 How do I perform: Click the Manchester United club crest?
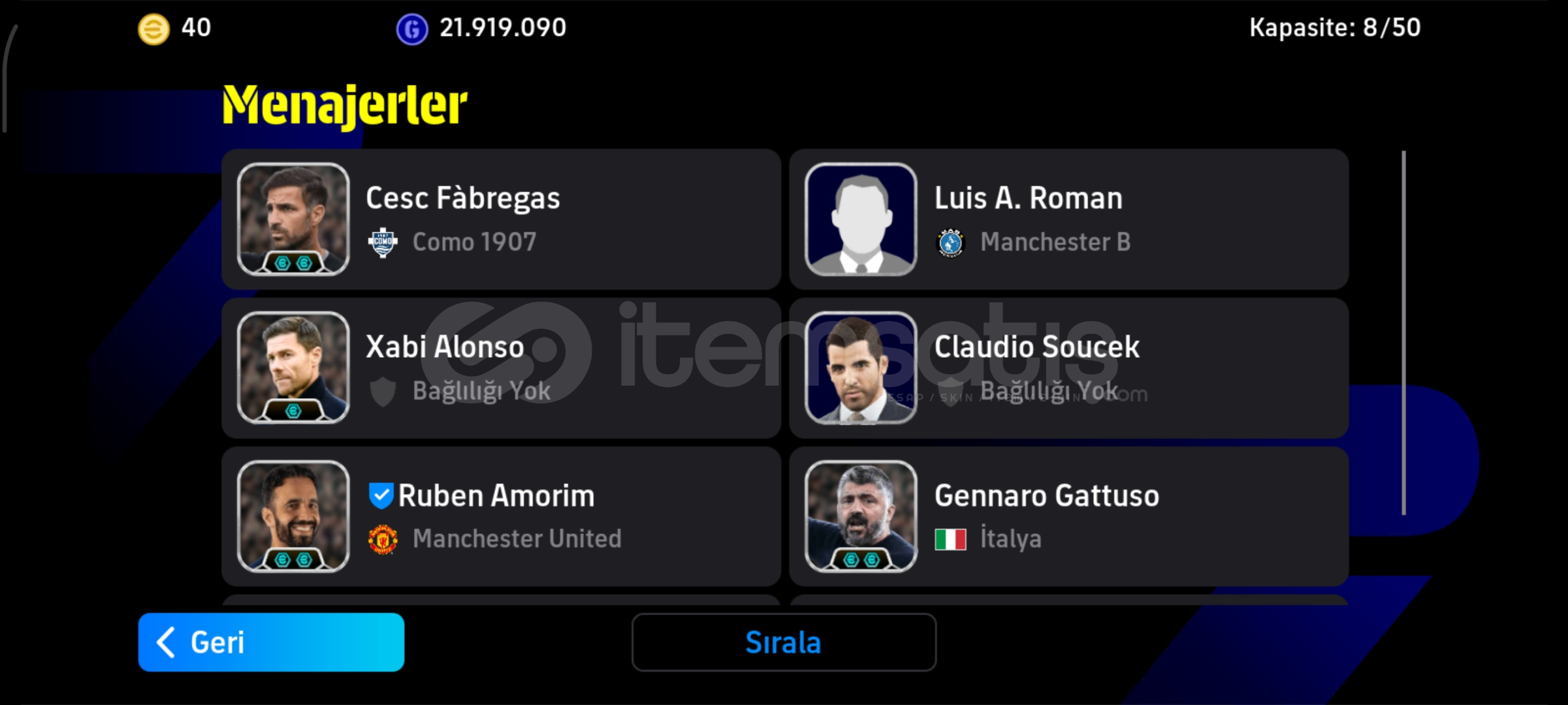383,539
